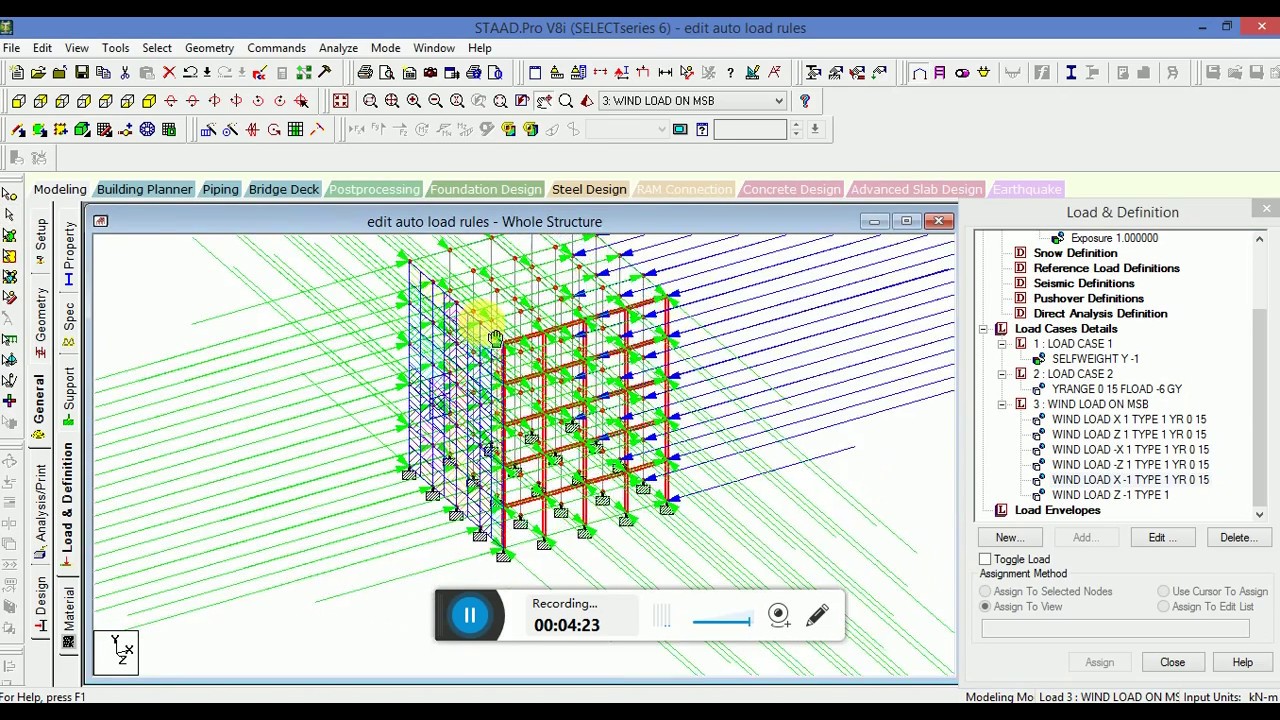
Task: Save the model using the floppy disk icon
Action: (82, 72)
